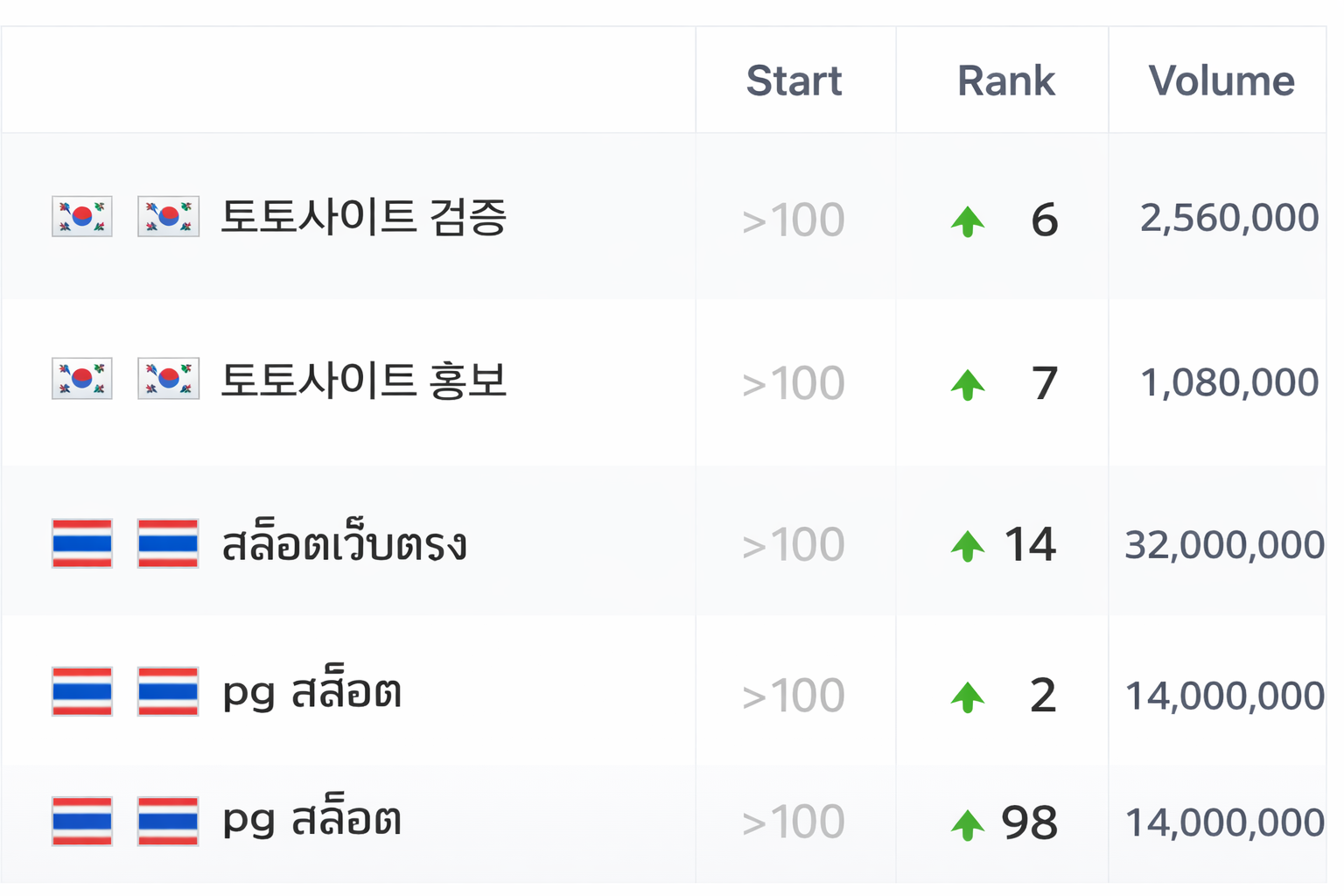Screen dimensions: 1344x896
Task: Open the keyword 토토사이트 홍보
Action: coord(364,379)
